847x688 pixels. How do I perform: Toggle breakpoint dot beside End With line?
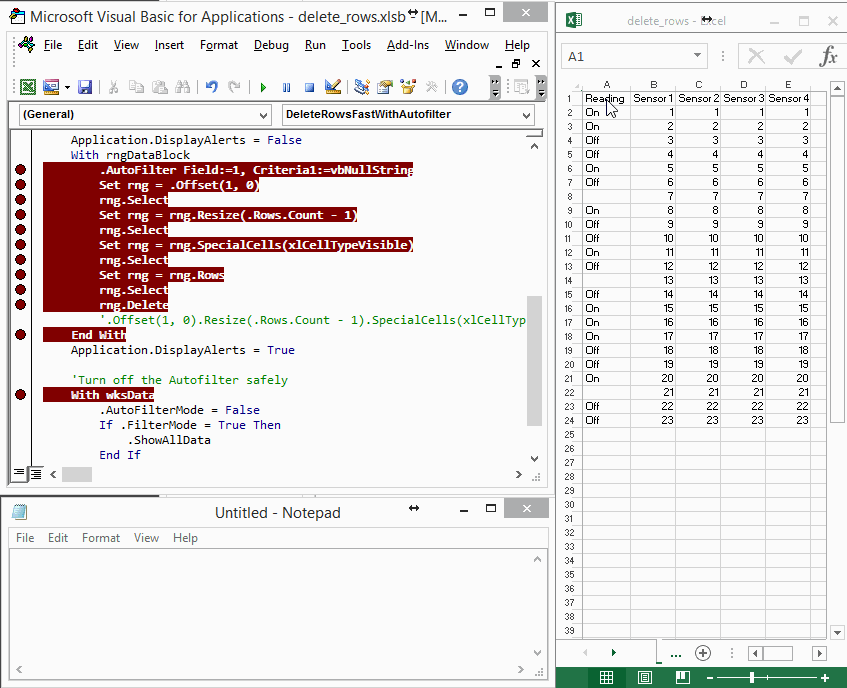coord(20,335)
